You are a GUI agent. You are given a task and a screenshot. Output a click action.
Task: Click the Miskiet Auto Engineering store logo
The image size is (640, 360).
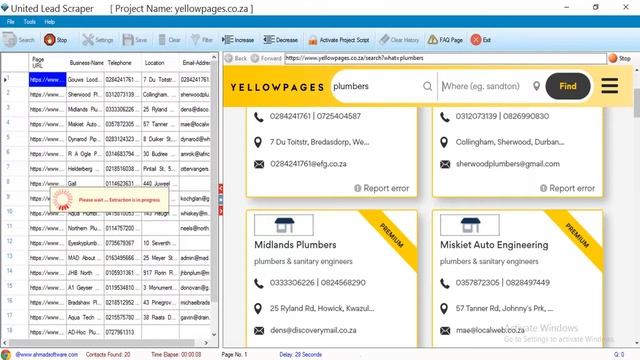pos(470,225)
